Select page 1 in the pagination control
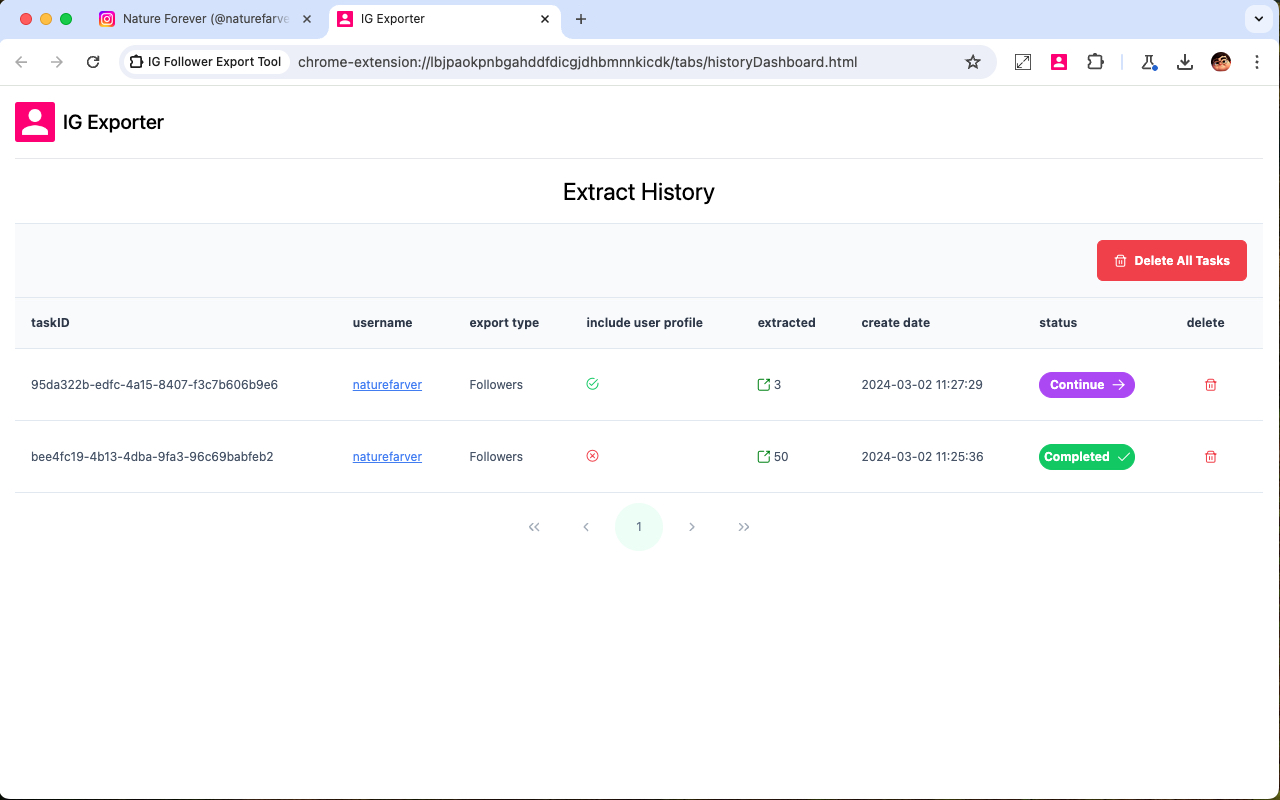1280x800 pixels. pyautogui.click(x=639, y=527)
